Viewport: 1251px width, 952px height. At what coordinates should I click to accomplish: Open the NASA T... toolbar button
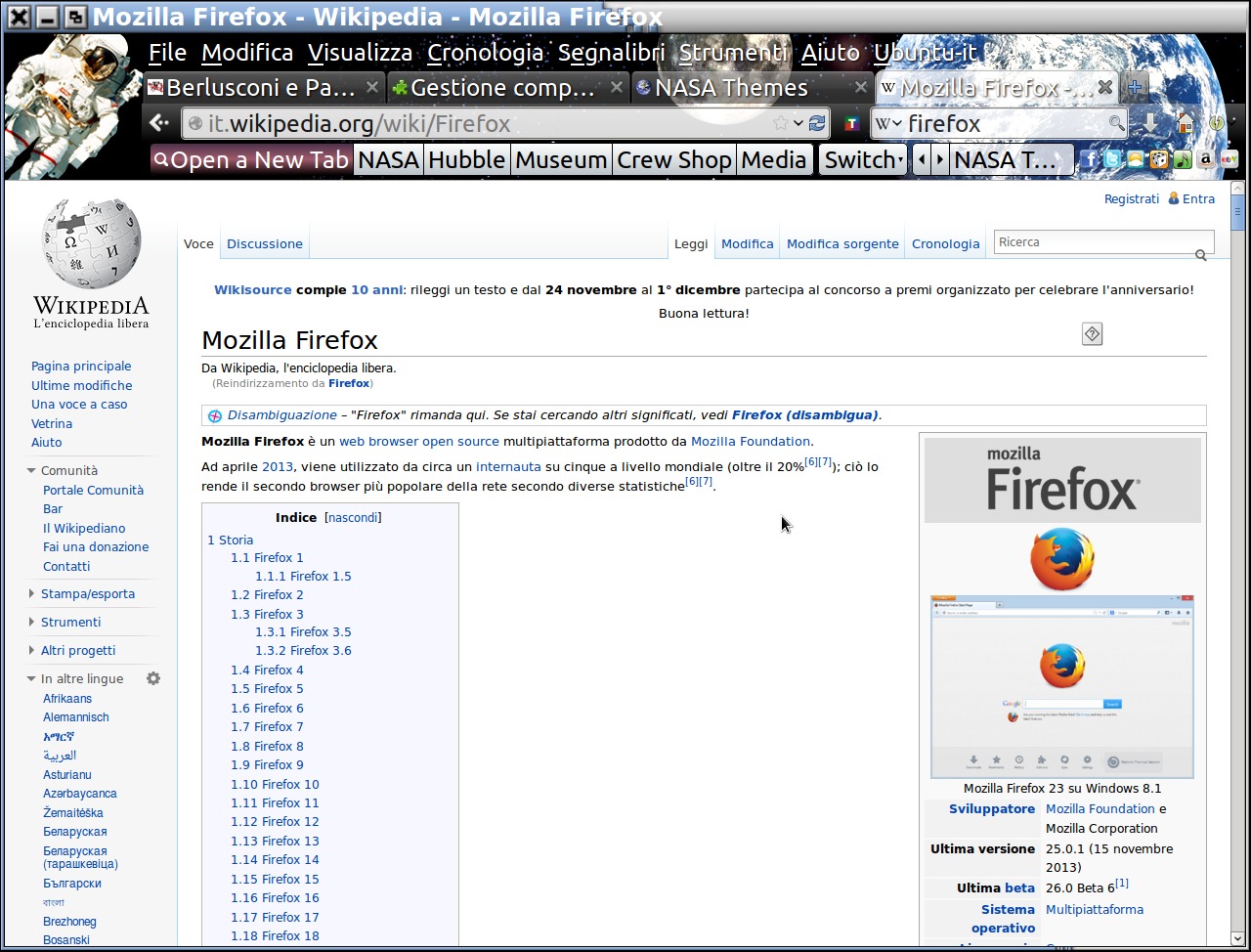click(x=1012, y=160)
